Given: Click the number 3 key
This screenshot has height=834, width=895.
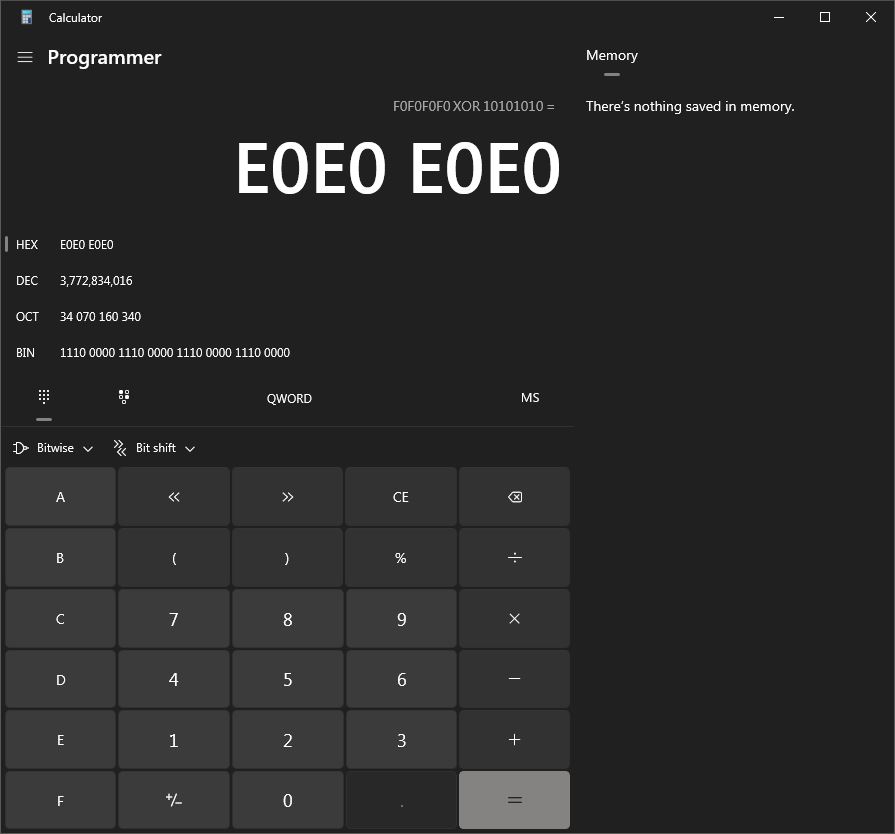Looking at the screenshot, I should pyautogui.click(x=401, y=739).
